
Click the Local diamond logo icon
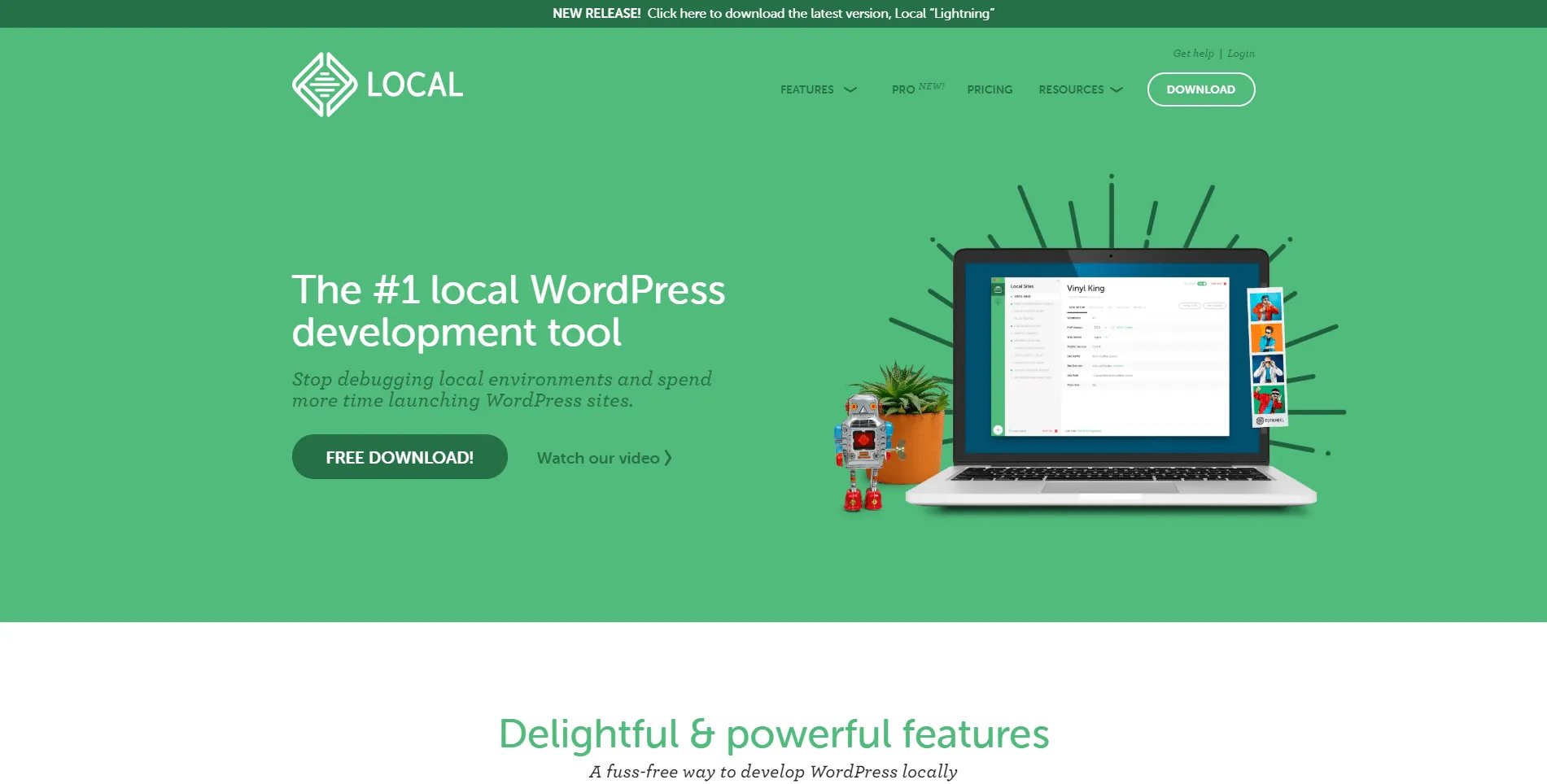click(x=325, y=85)
